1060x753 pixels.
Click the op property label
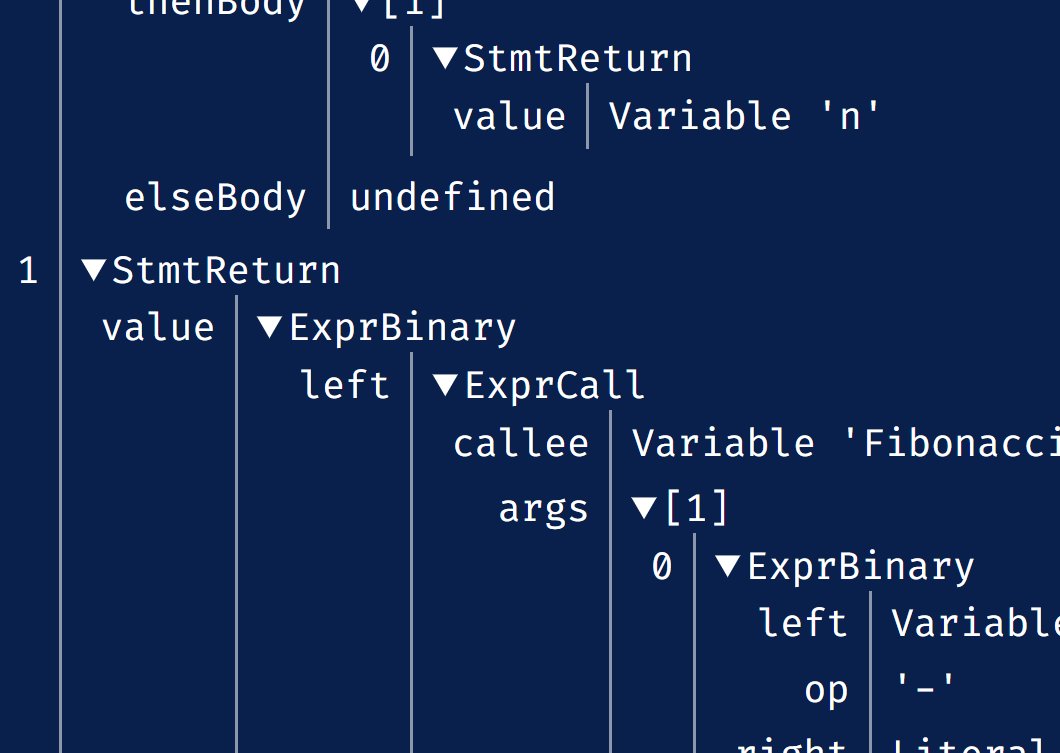point(825,691)
